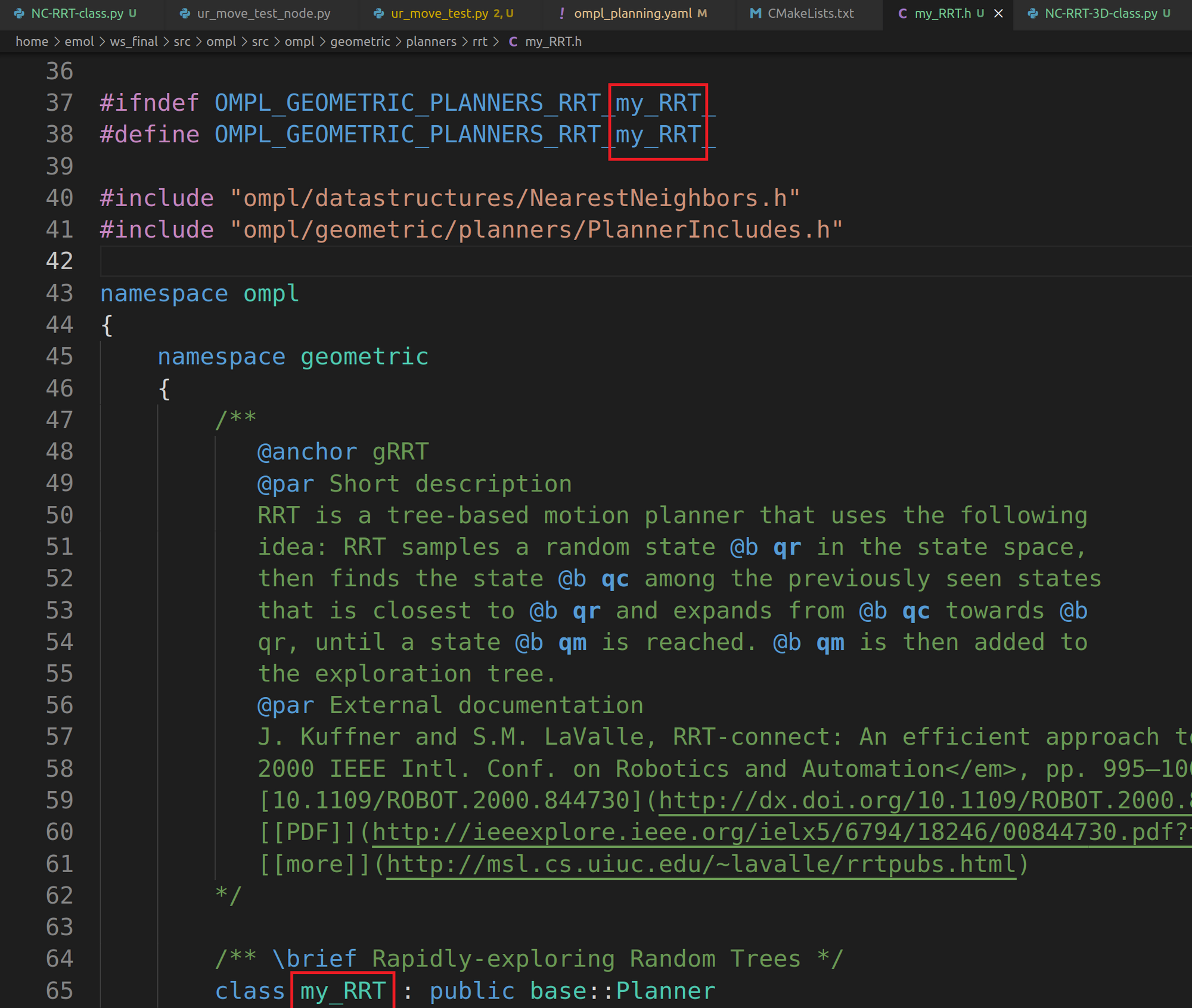
Task: Open the ur_move_test.py tab
Action: [x=439, y=13]
